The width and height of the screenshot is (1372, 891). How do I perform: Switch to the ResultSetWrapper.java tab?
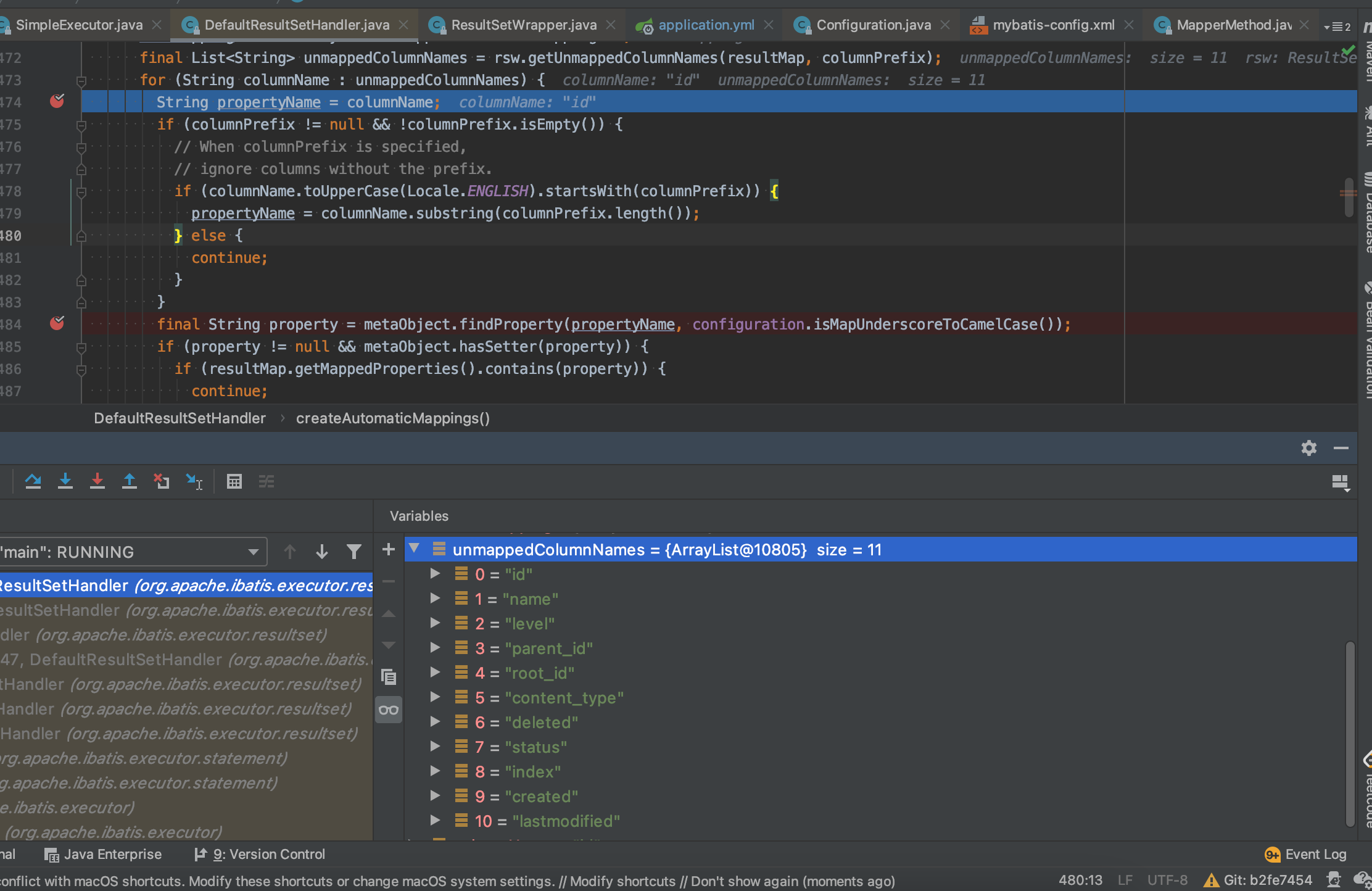pyautogui.click(x=523, y=25)
